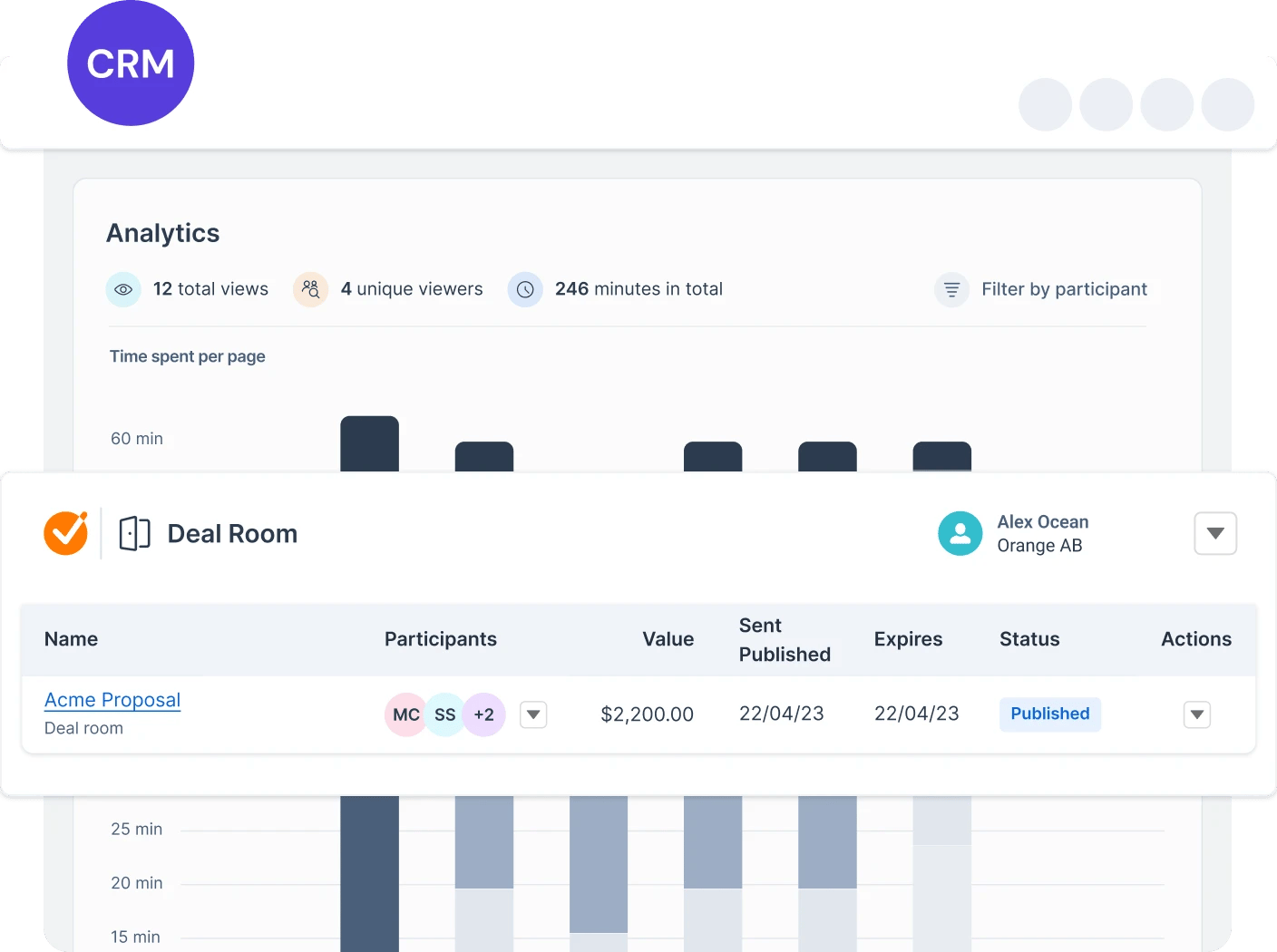The width and height of the screenshot is (1277, 952).
Task: Click the +2 more participants badge
Action: [x=484, y=714]
